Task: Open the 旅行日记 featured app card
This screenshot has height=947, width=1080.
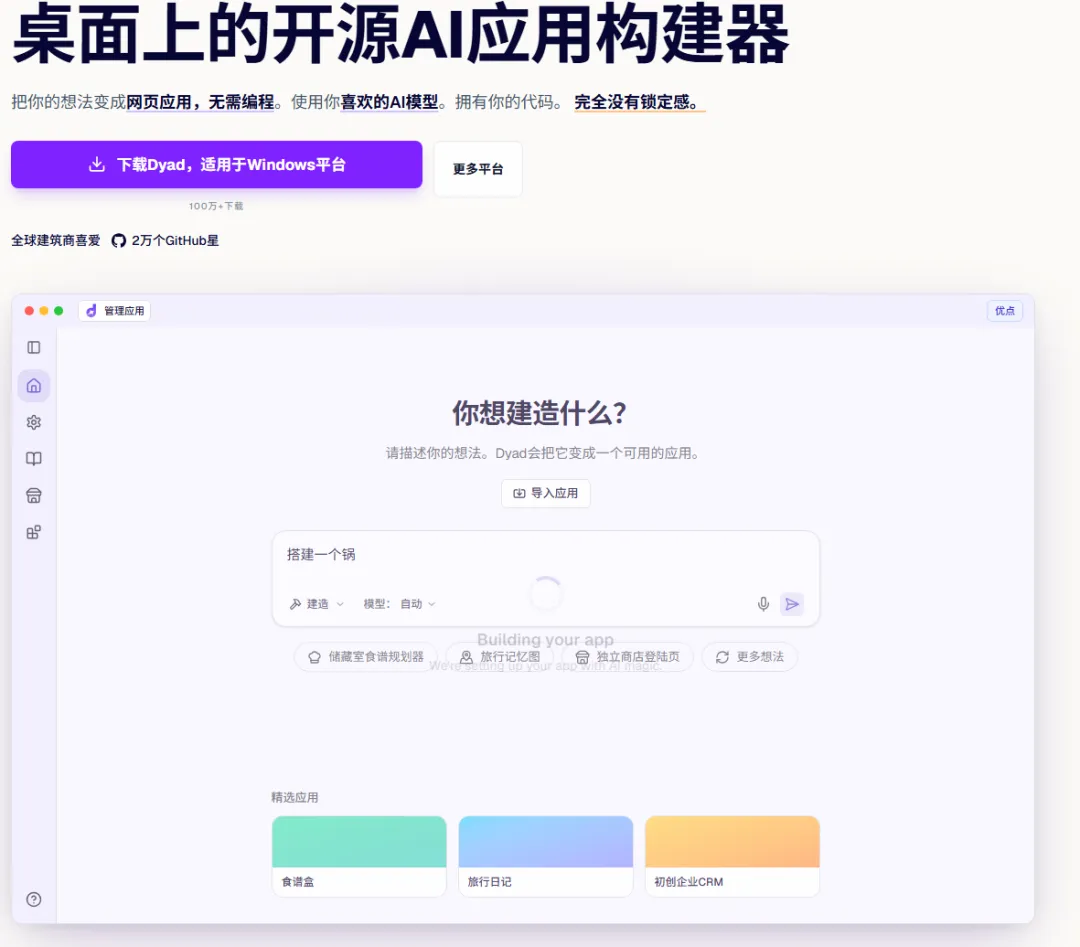Action: click(x=546, y=856)
